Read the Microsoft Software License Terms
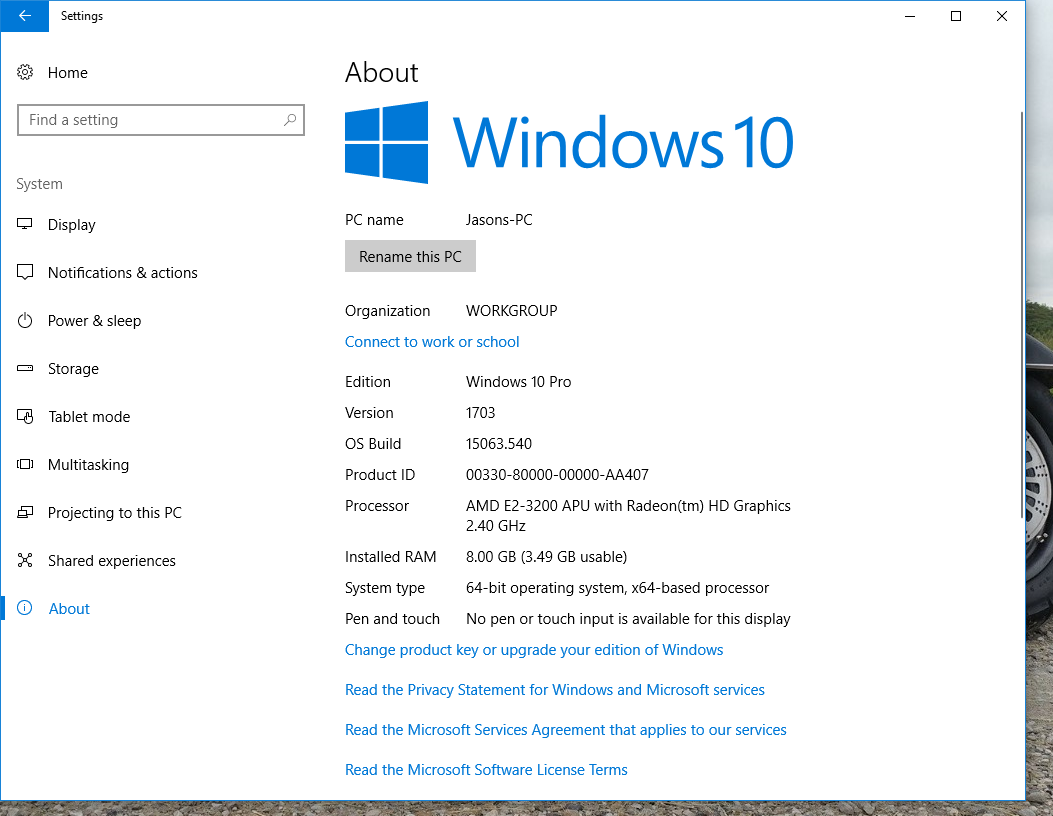Screen dimensions: 1053x816 pyautogui.click(x=486, y=770)
